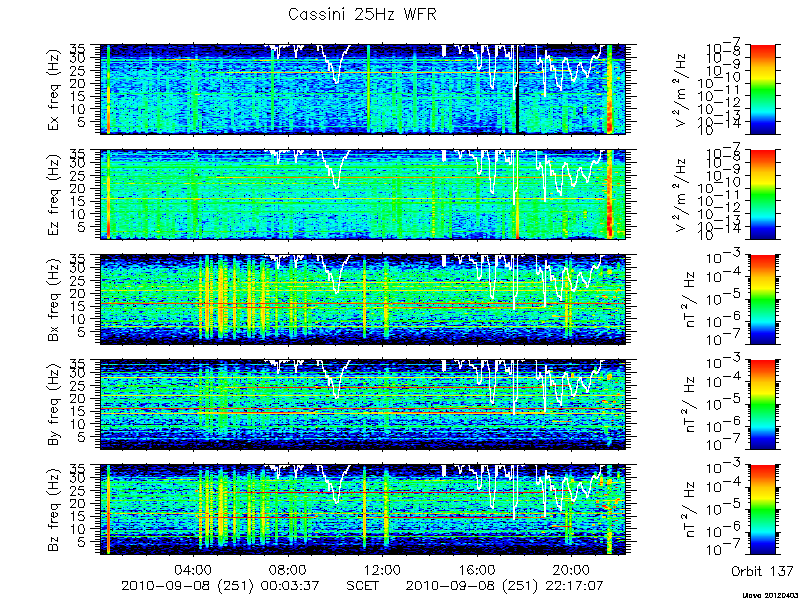Click the "04:00" time axis tick label
Viewport: 800px width, 600px height.
coord(193,570)
